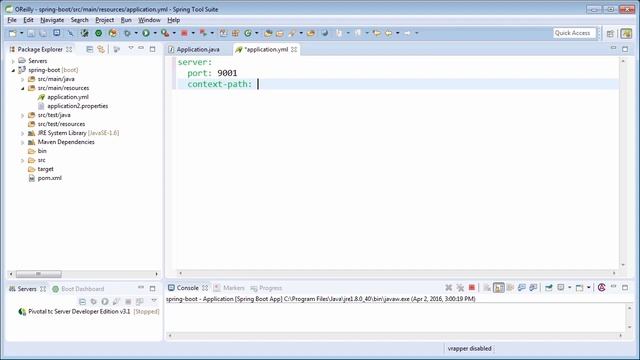Click the Save toolbar icon
Image resolution: width=640 pixels, height=360 pixels.
pos(31,33)
